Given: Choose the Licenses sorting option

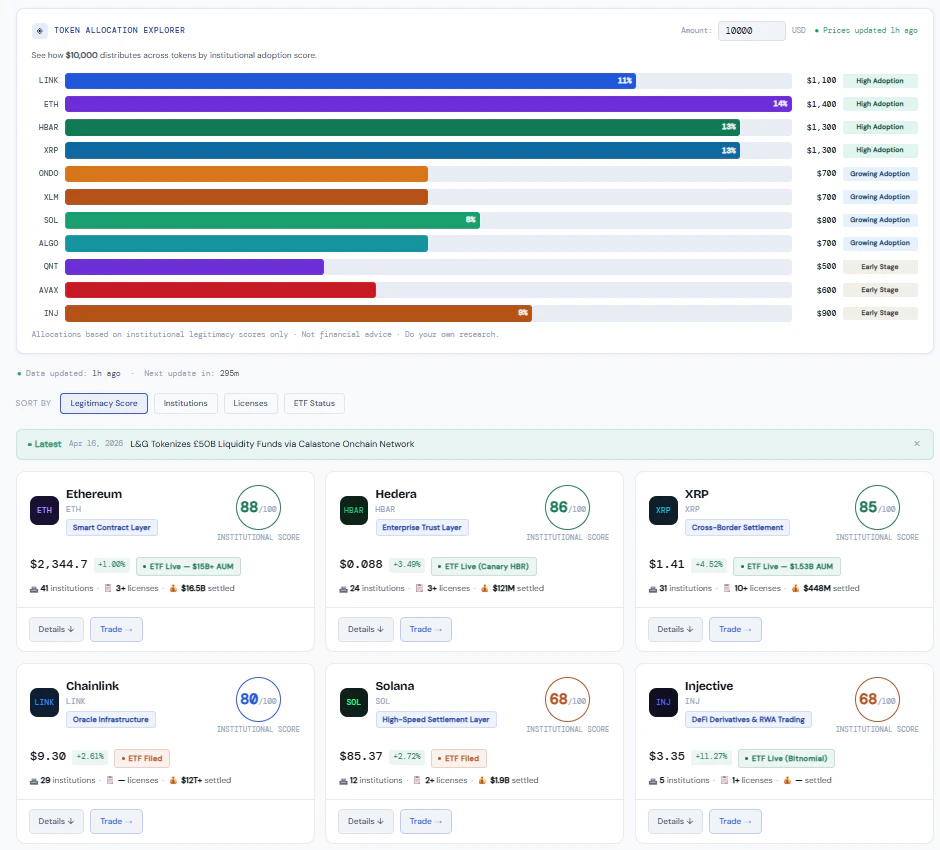Looking at the screenshot, I should 250,403.
